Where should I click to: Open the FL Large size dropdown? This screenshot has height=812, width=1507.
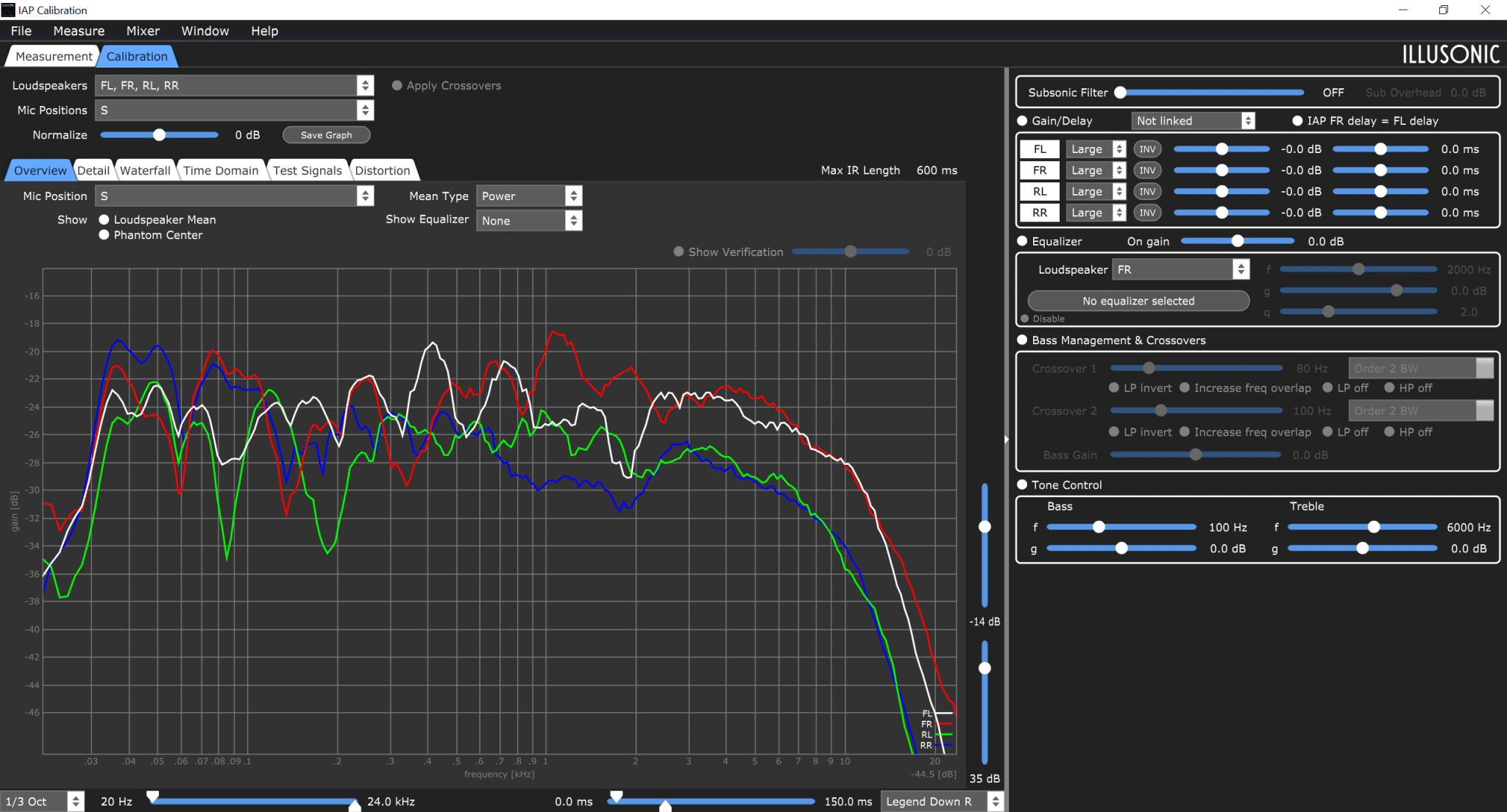tap(1096, 149)
